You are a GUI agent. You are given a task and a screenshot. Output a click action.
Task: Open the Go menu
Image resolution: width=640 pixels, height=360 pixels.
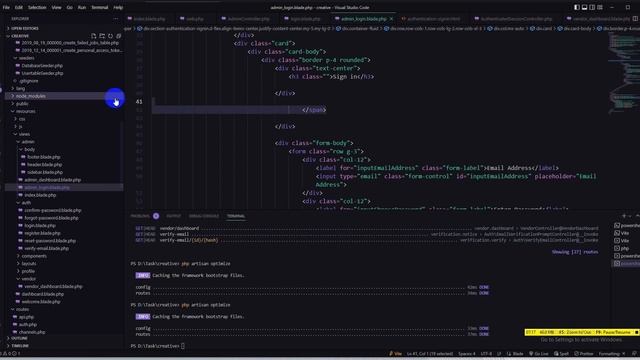click(x=69, y=7)
